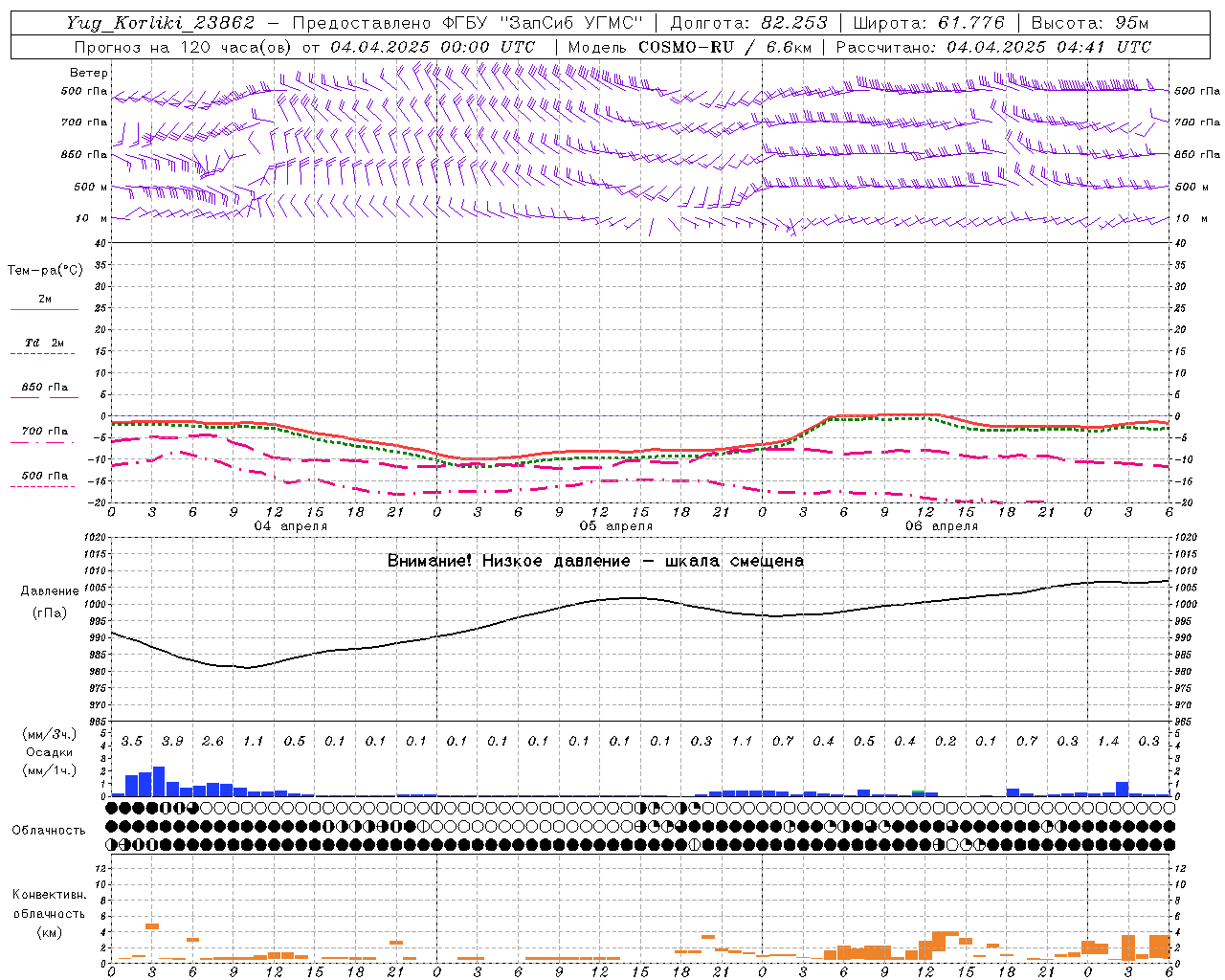Click the station name Yug_Korliki_23862
This screenshot has height=980, width=1225.
click(x=161, y=23)
